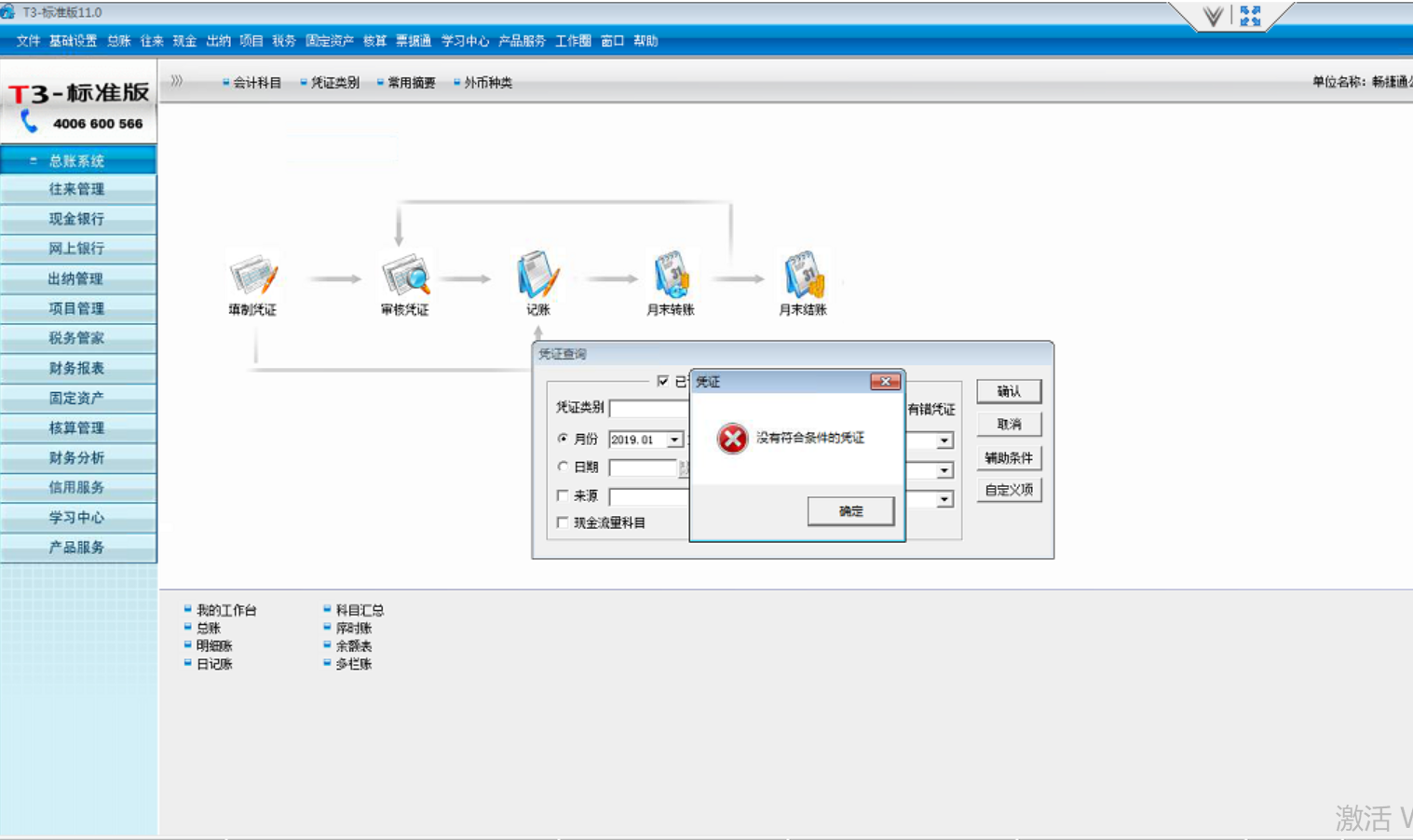Click the fullscreen toggle icon at top right
The width and height of the screenshot is (1413, 840).
pos(1250,16)
